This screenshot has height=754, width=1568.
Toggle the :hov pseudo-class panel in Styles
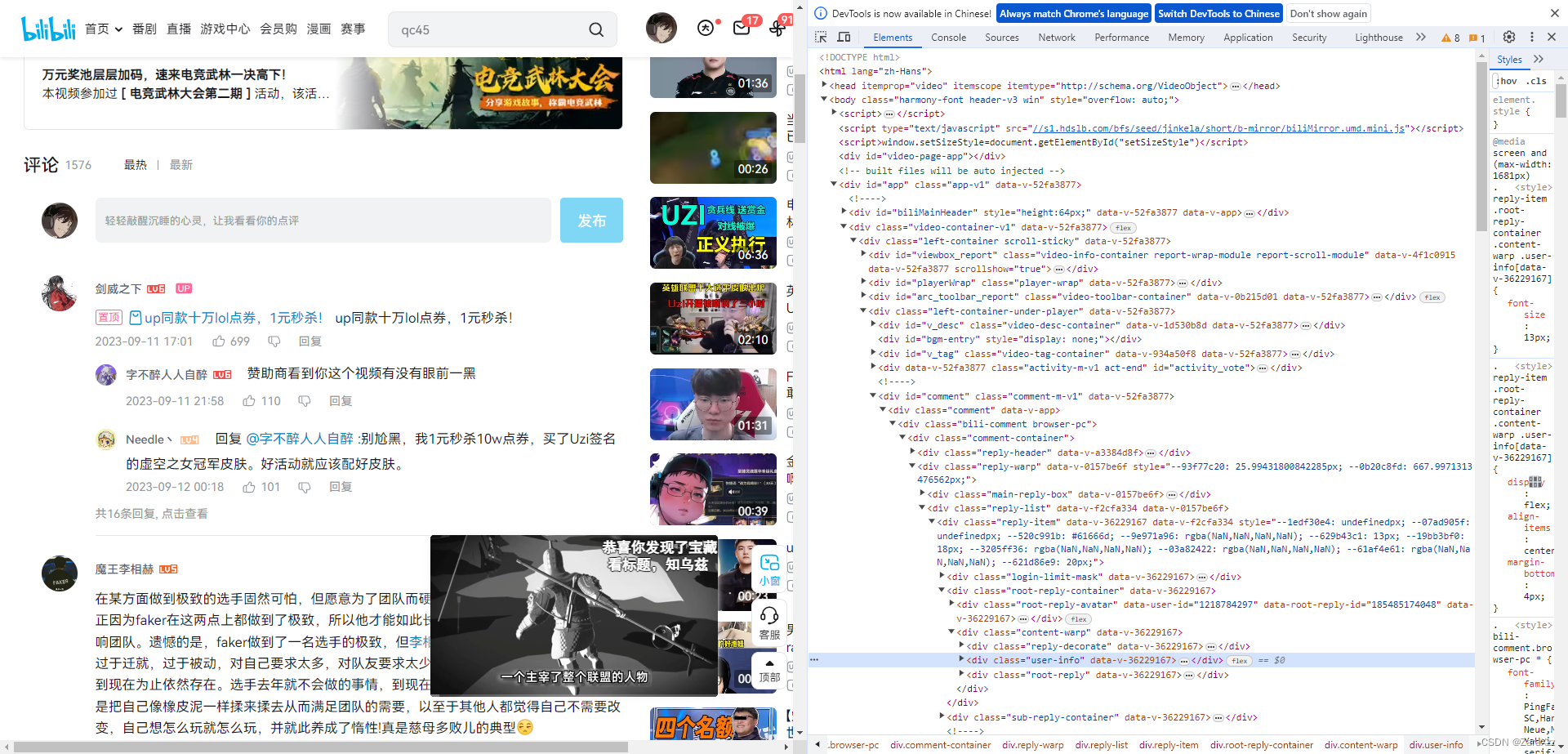pyautogui.click(x=1508, y=81)
